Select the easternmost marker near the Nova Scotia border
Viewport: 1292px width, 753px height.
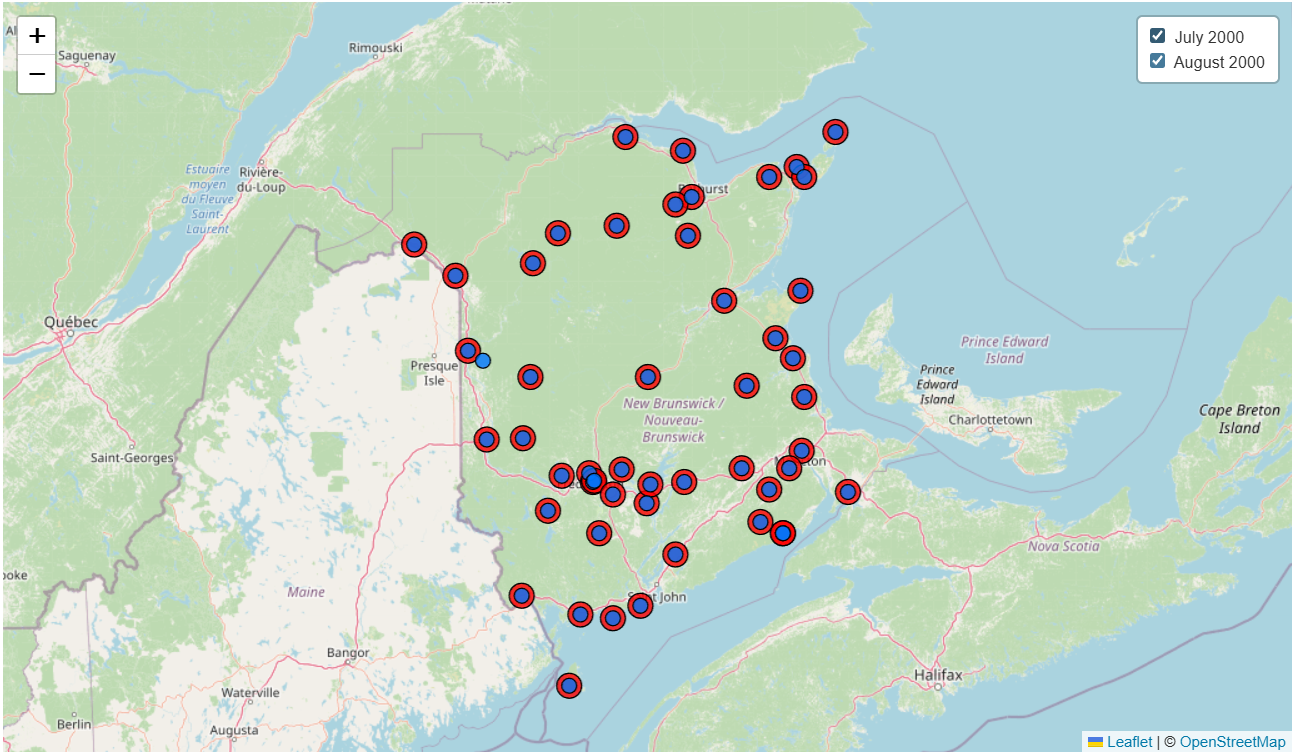click(848, 491)
